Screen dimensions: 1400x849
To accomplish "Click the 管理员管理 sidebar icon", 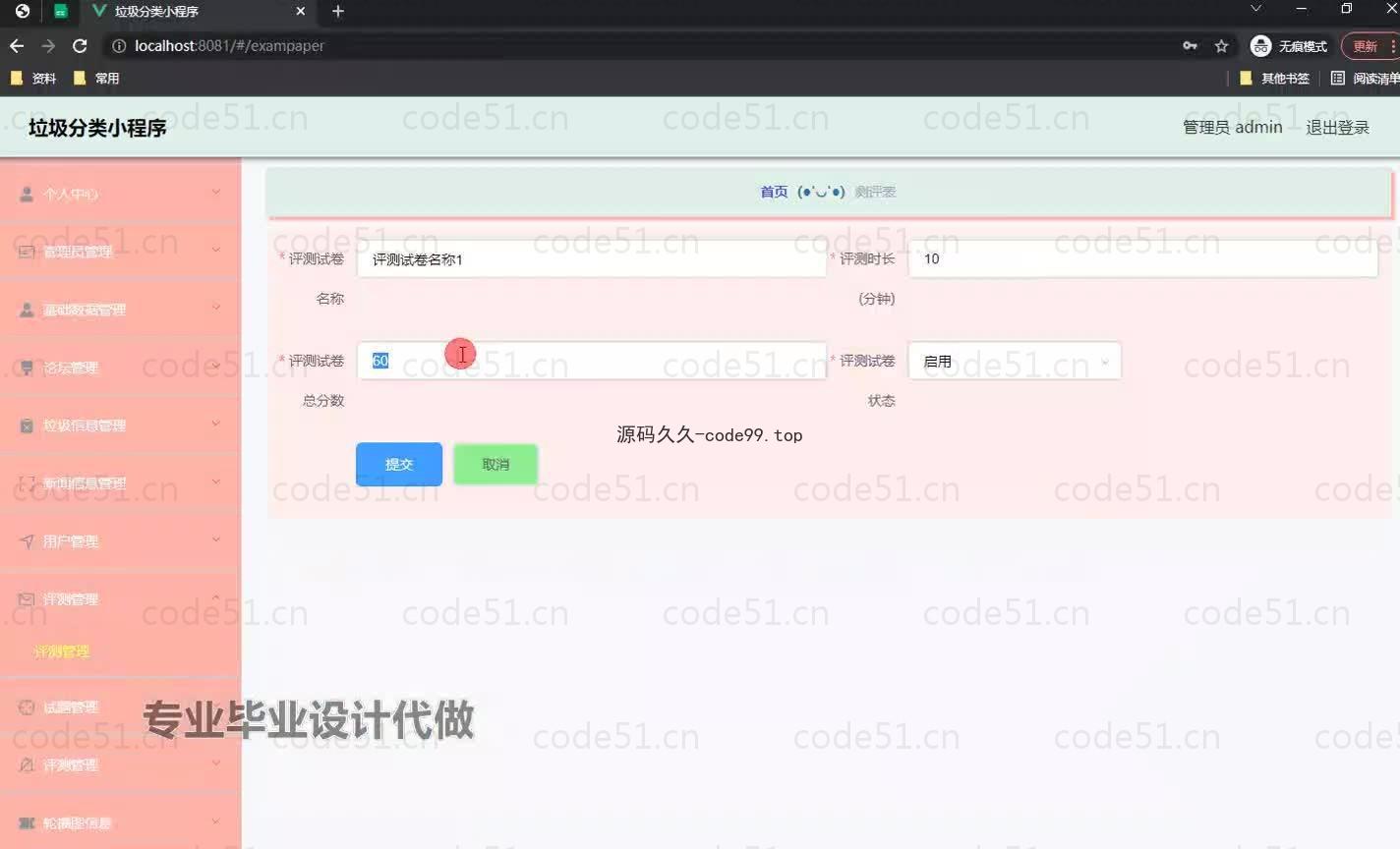I will tap(27, 253).
